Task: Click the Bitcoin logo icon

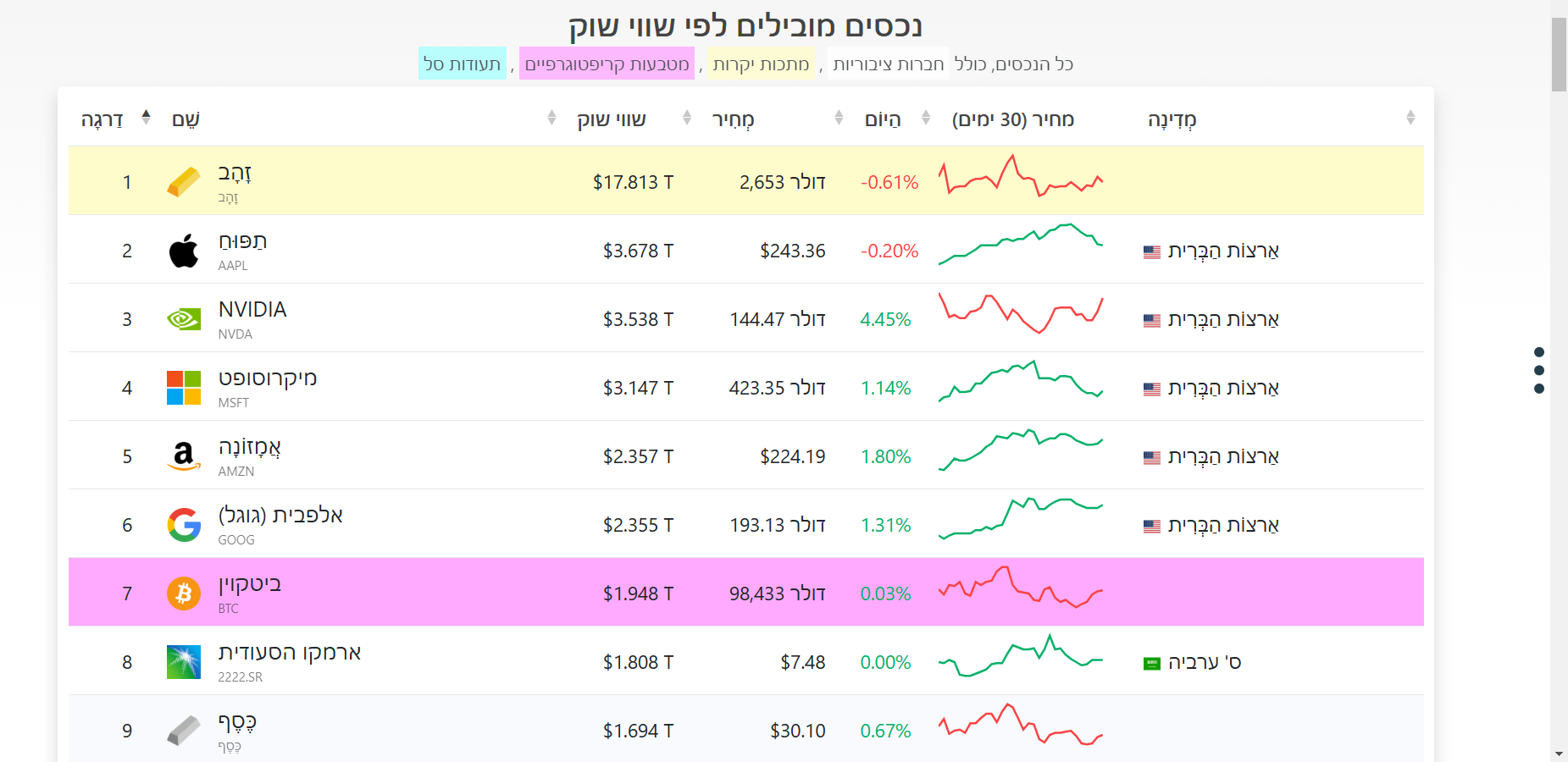Action: click(x=184, y=594)
